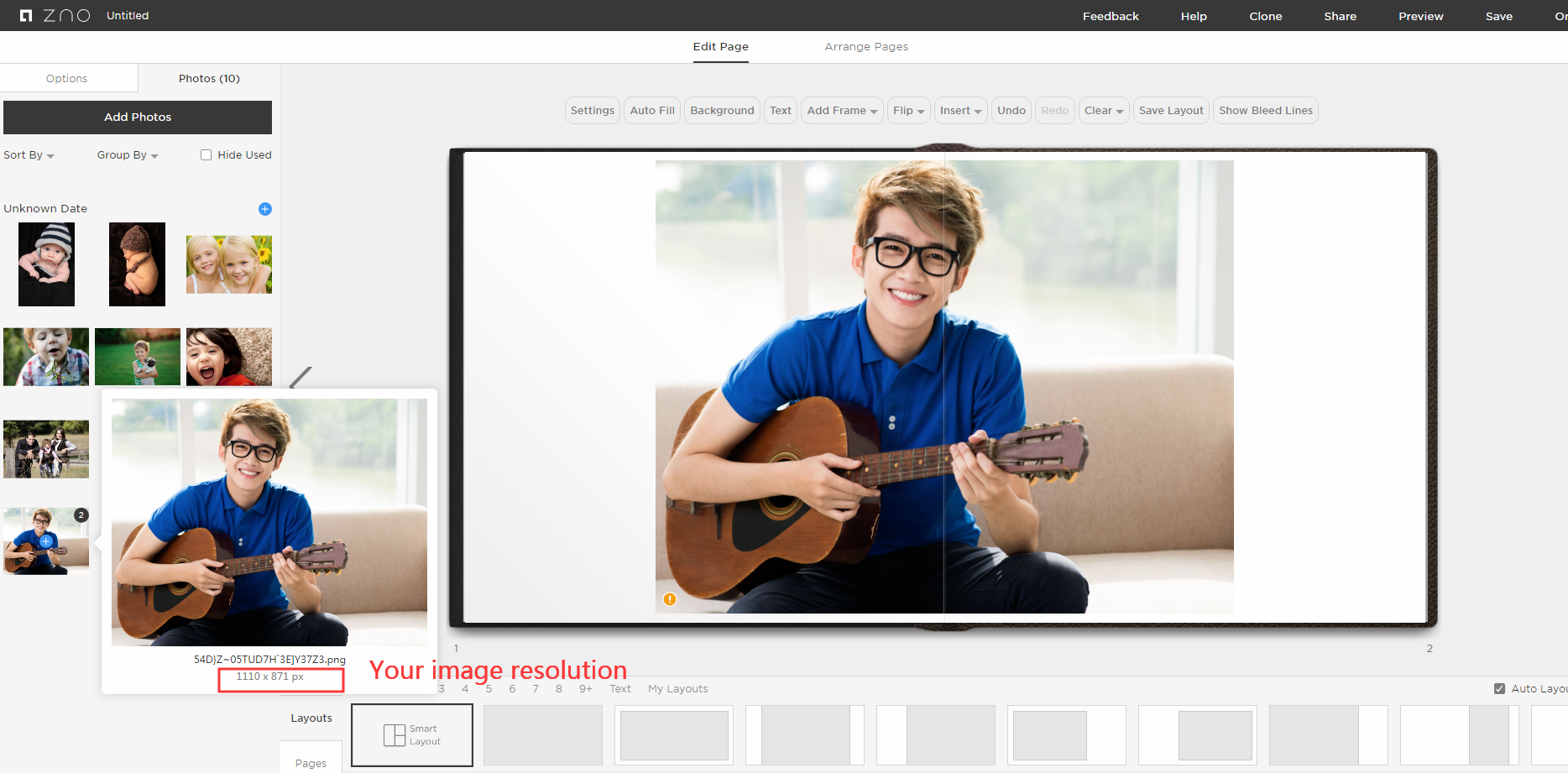Filter layouts by 9+ photos
This screenshot has width=1568, height=773.
(x=586, y=689)
